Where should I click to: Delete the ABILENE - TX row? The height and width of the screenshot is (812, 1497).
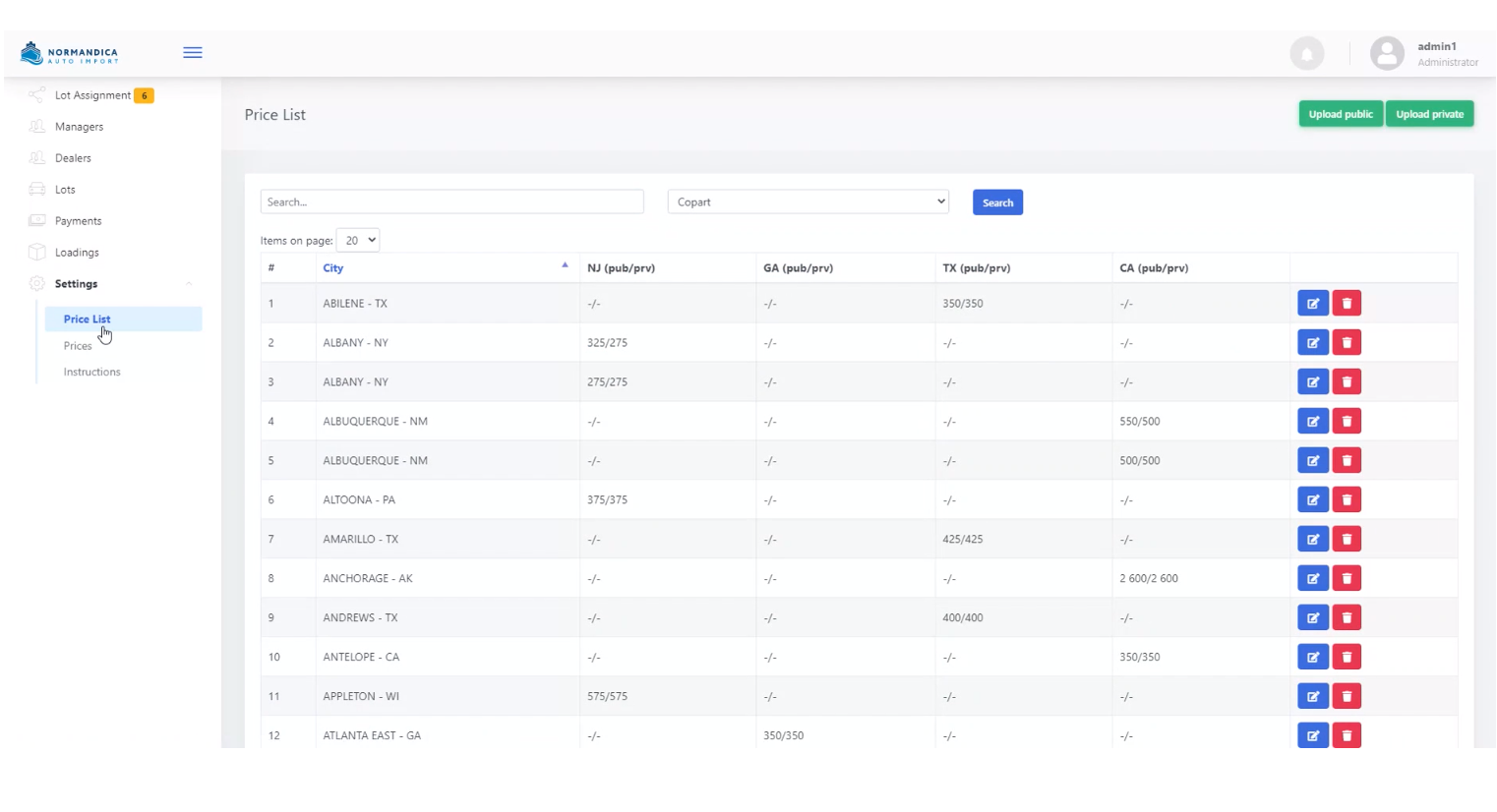coord(1347,304)
